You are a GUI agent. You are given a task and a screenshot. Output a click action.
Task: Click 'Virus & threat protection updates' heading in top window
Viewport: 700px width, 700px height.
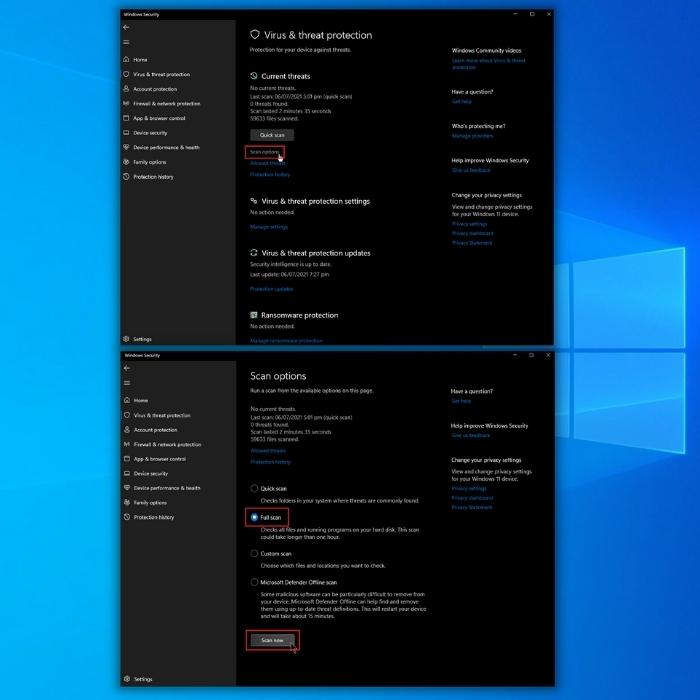(316, 253)
